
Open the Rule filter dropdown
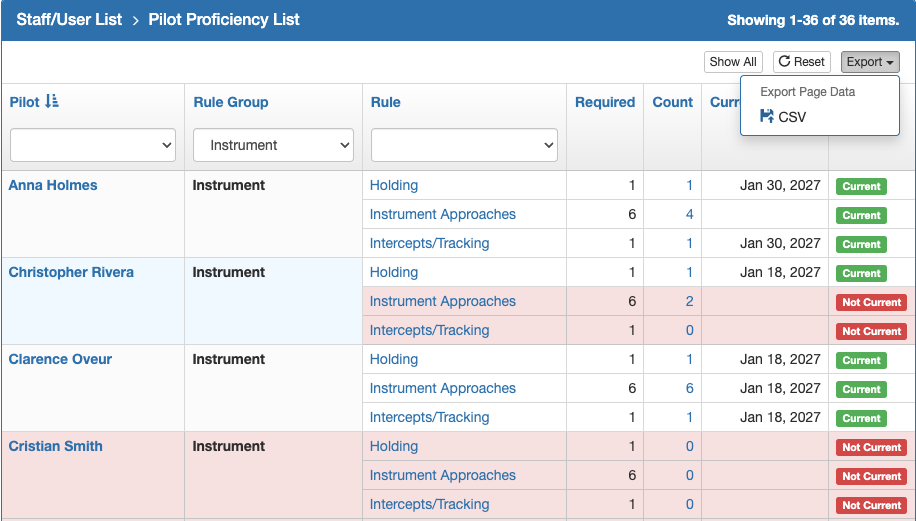464,145
